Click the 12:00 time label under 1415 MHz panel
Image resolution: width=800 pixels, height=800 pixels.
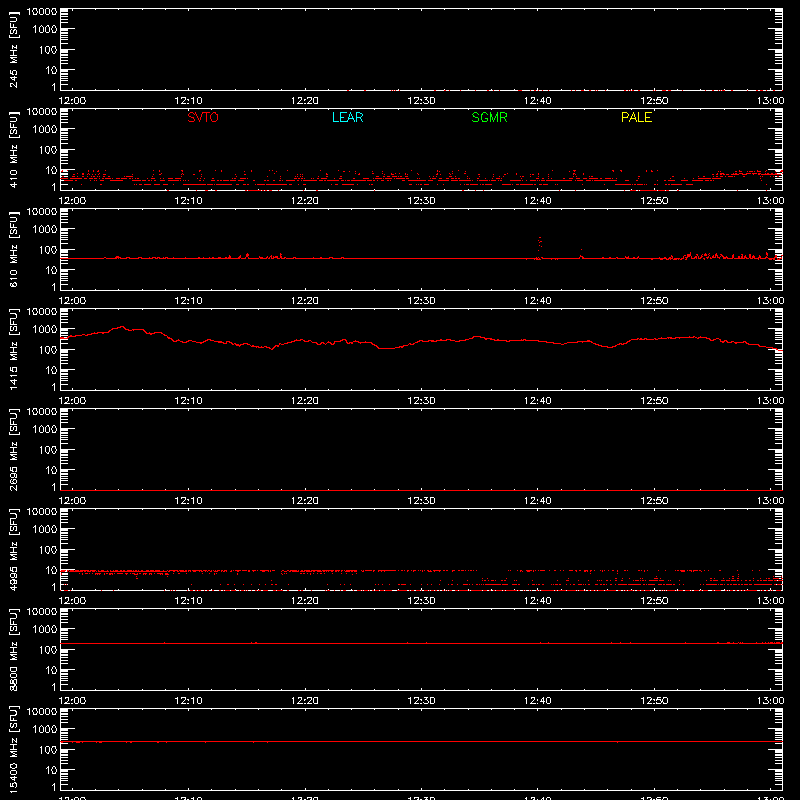[72, 401]
